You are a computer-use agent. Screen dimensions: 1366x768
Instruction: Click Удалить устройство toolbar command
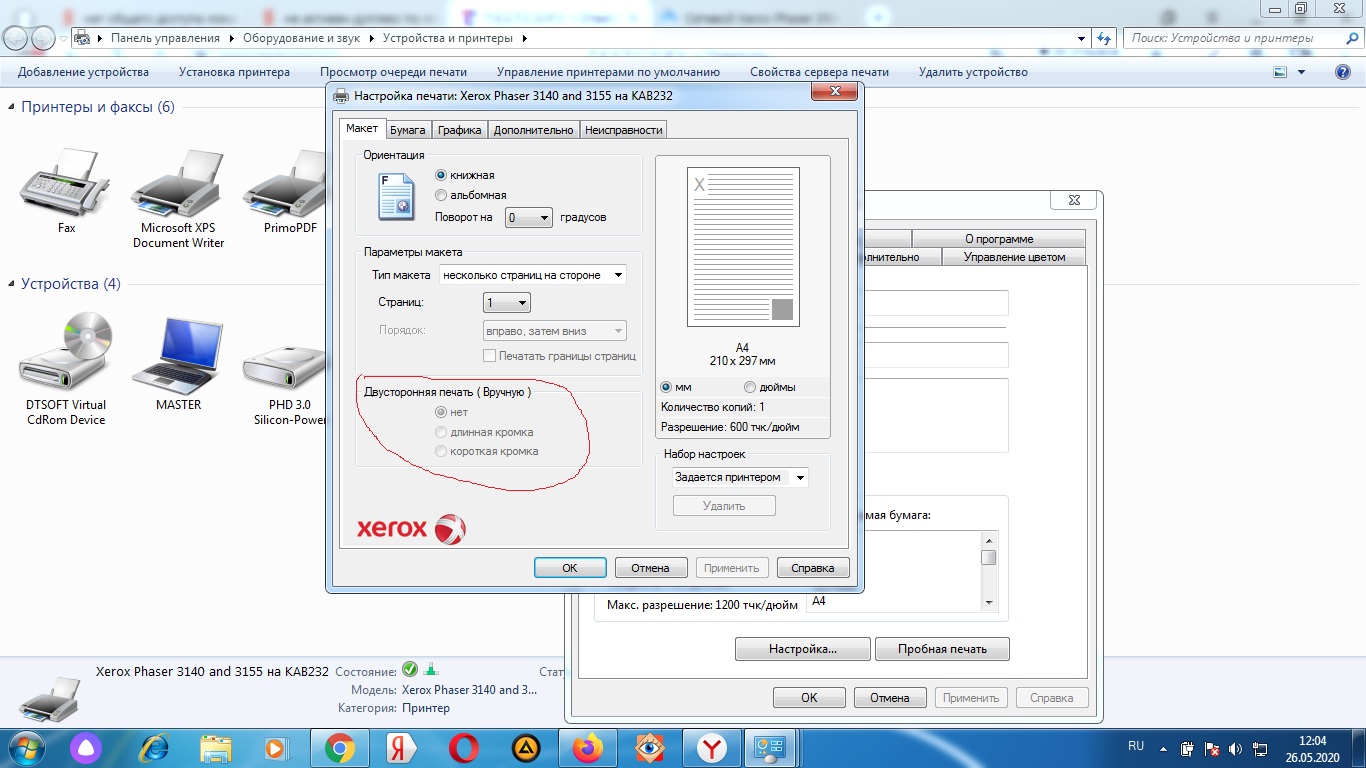pos(973,72)
